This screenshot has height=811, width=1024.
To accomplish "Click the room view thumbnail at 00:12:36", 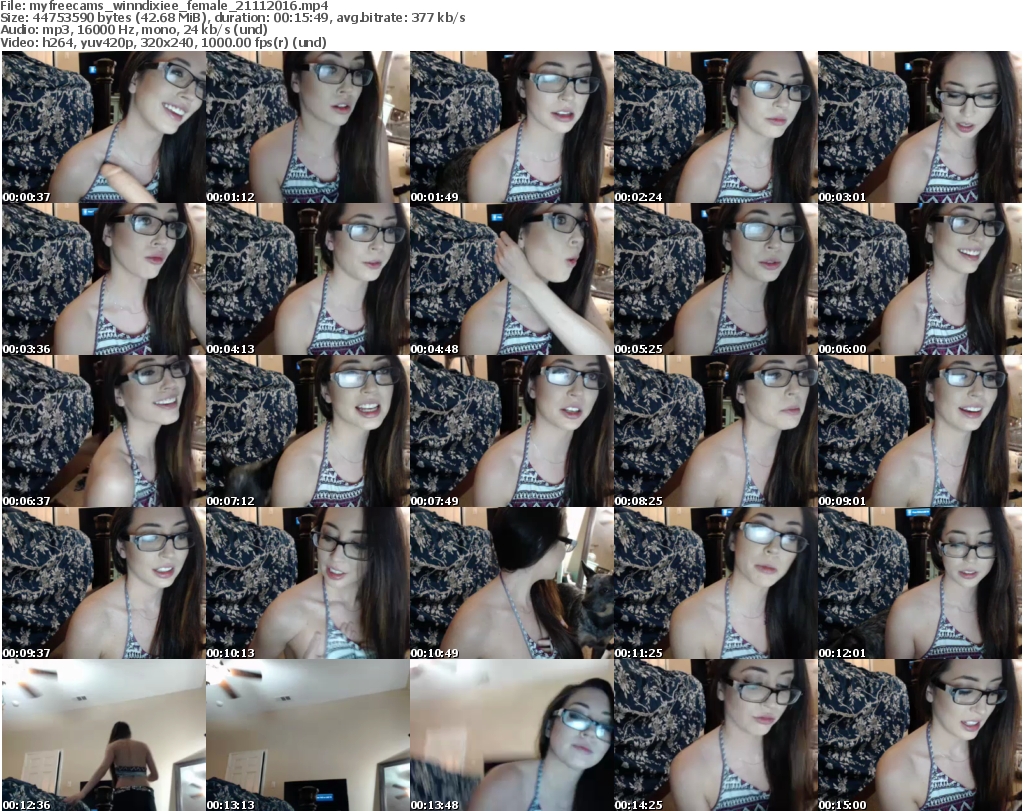I will coord(104,735).
